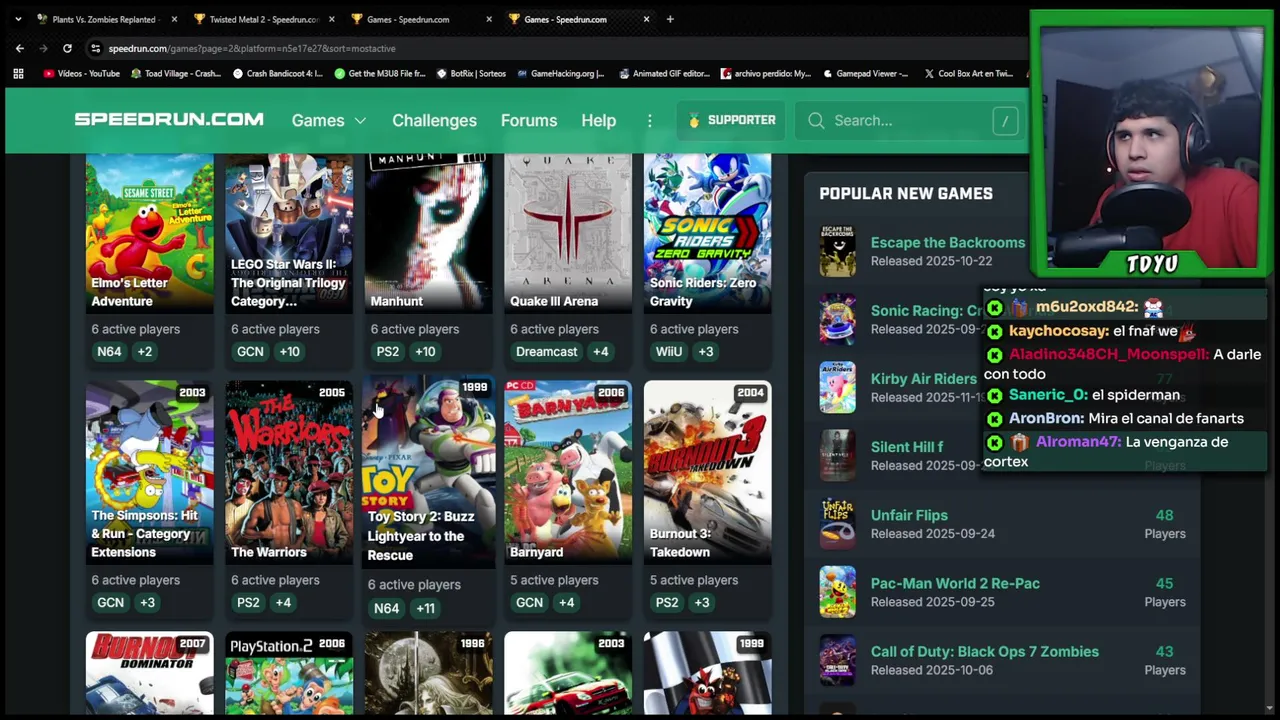Screen dimensions: 1280x720
Task: Open the Videos - YouTube bookmark
Action: tap(81, 73)
